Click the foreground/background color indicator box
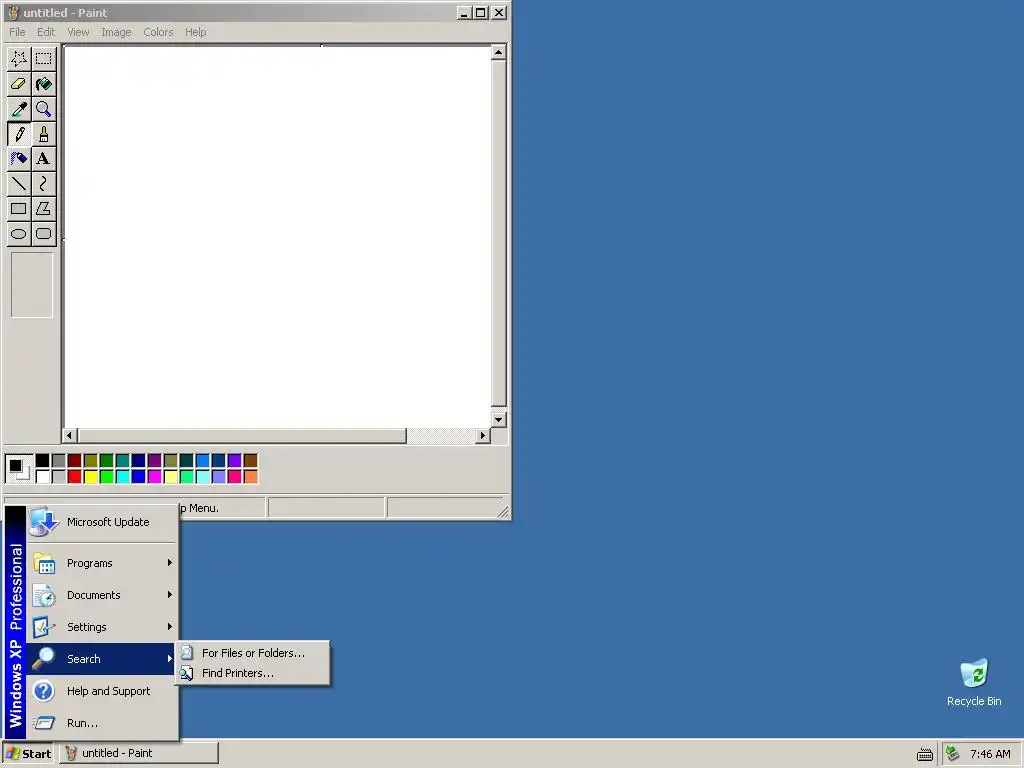Image resolution: width=1024 pixels, height=768 pixels. (x=19, y=469)
